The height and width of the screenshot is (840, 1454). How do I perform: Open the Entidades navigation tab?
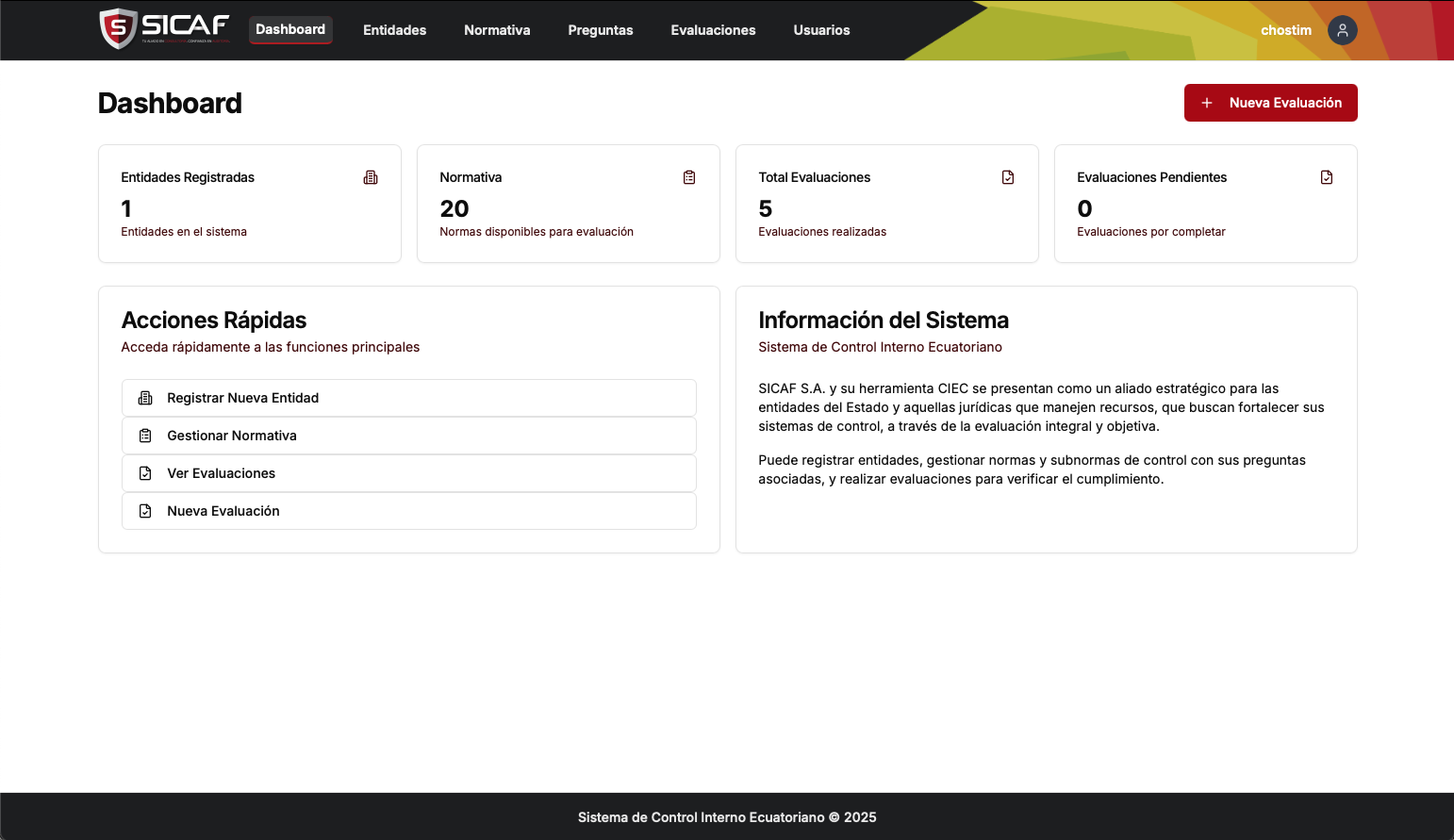click(394, 30)
